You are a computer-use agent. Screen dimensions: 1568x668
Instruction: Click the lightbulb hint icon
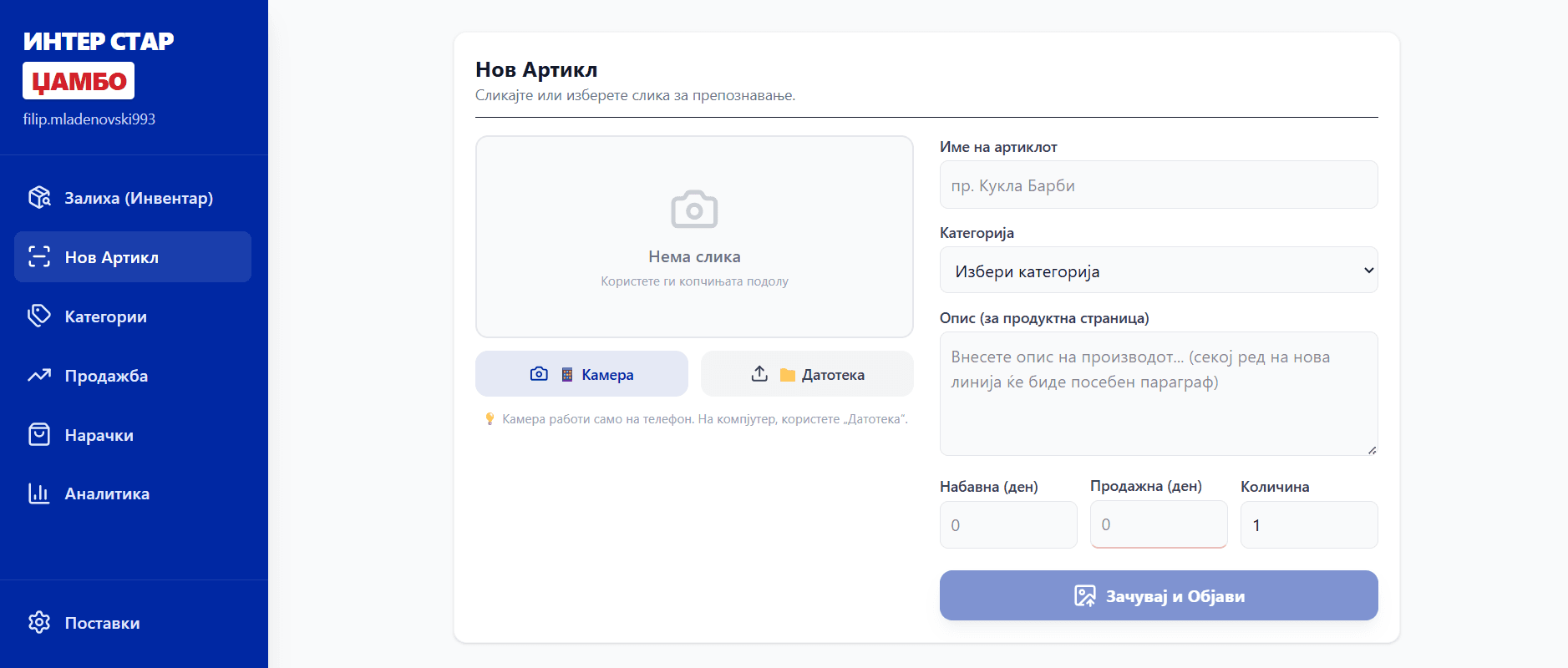click(490, 419)
